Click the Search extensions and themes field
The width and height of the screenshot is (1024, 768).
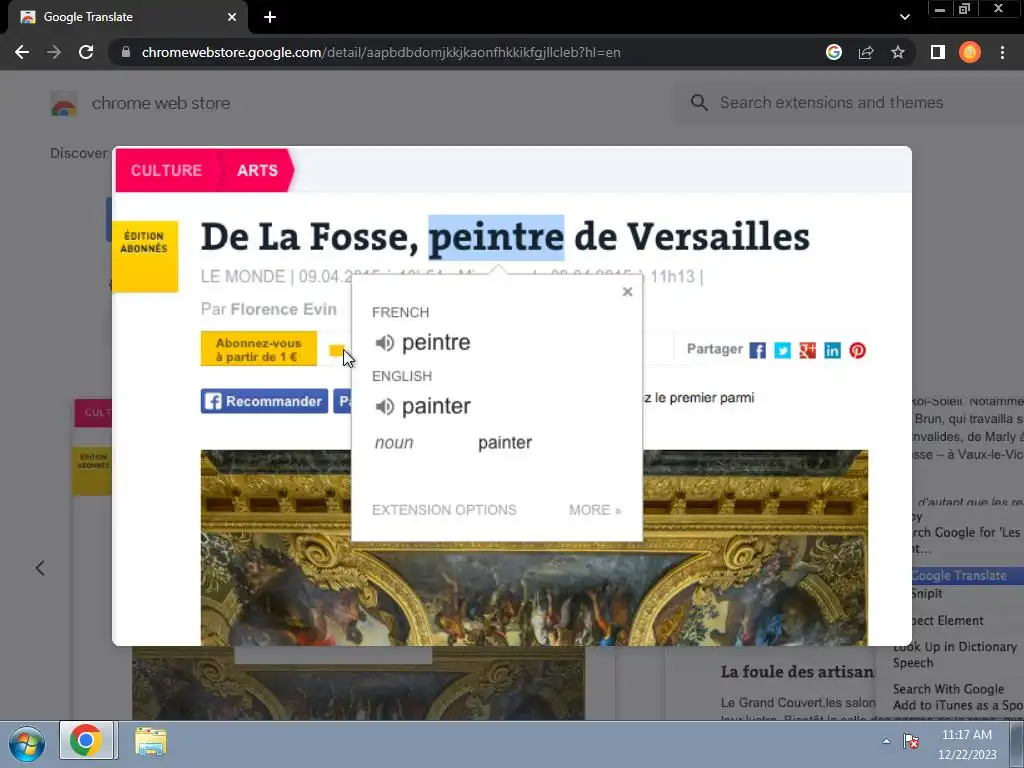coord(849,103)
